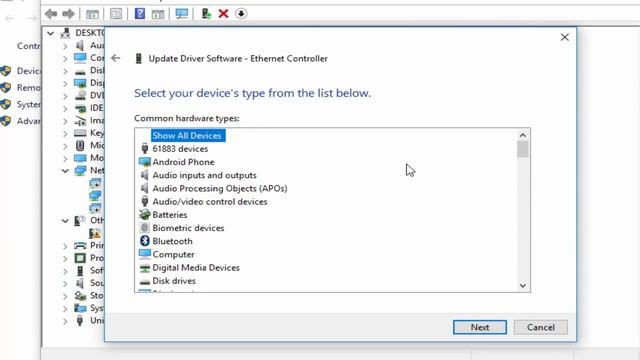
Task: Expand the DVD drives tree node
Action: point(65,96)
